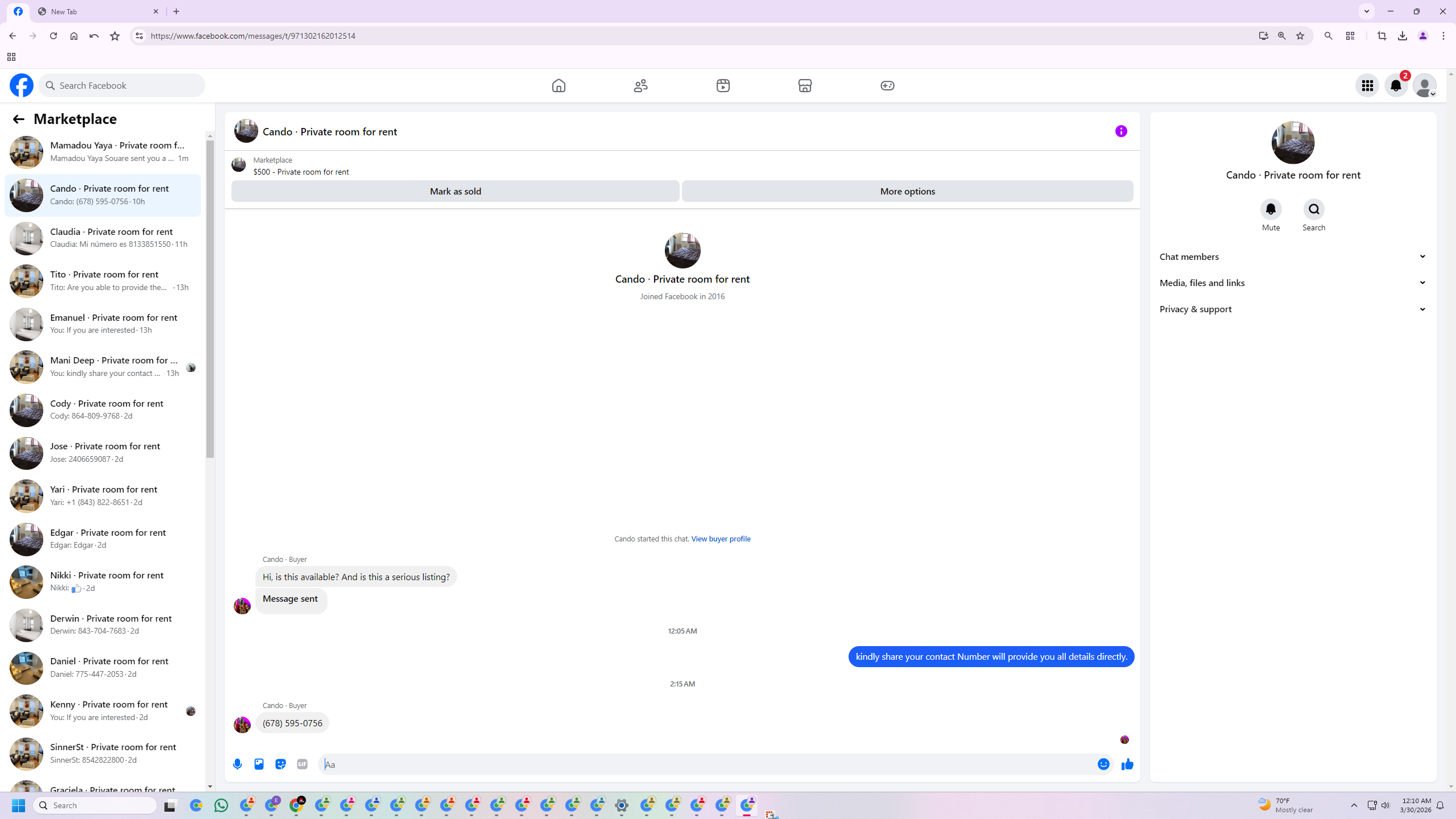Open browser downloads icon
Image resolution: width=1456 pixels, height=819 pixels.
coord(1403,36)
